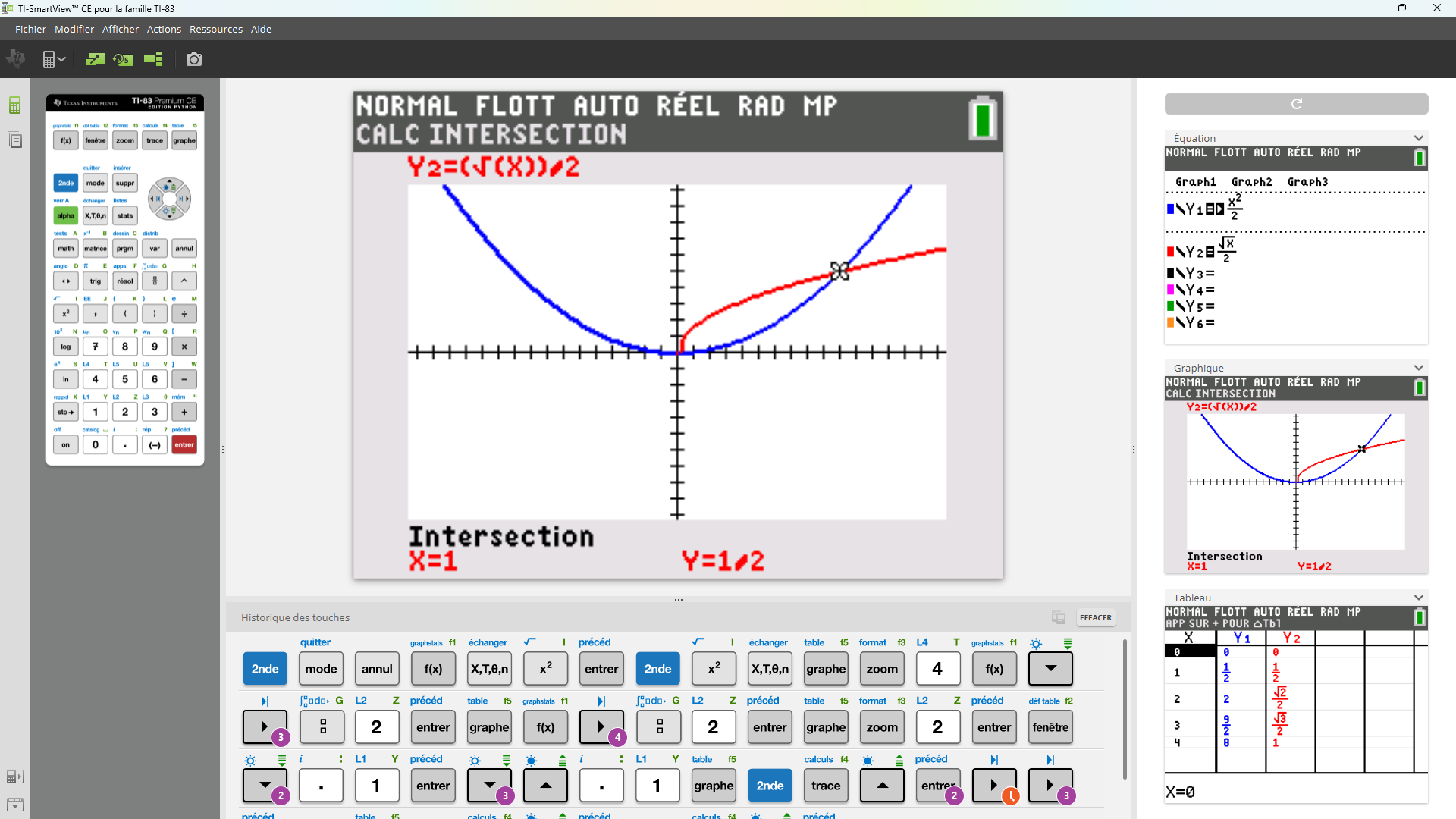Take a screen capture with camera icon
This screenshot has height=819, width=1456.
pos(194,59)
